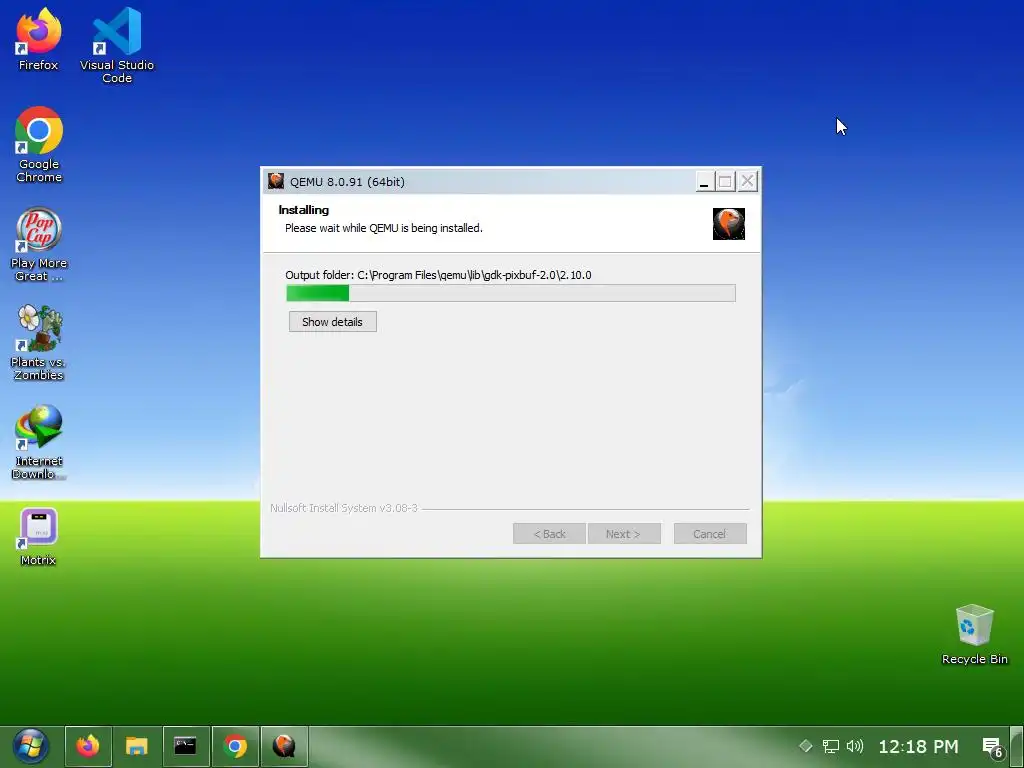Click the 'Installing' heading text
The height and width of the screenshot is (768, 1024).
304,210
